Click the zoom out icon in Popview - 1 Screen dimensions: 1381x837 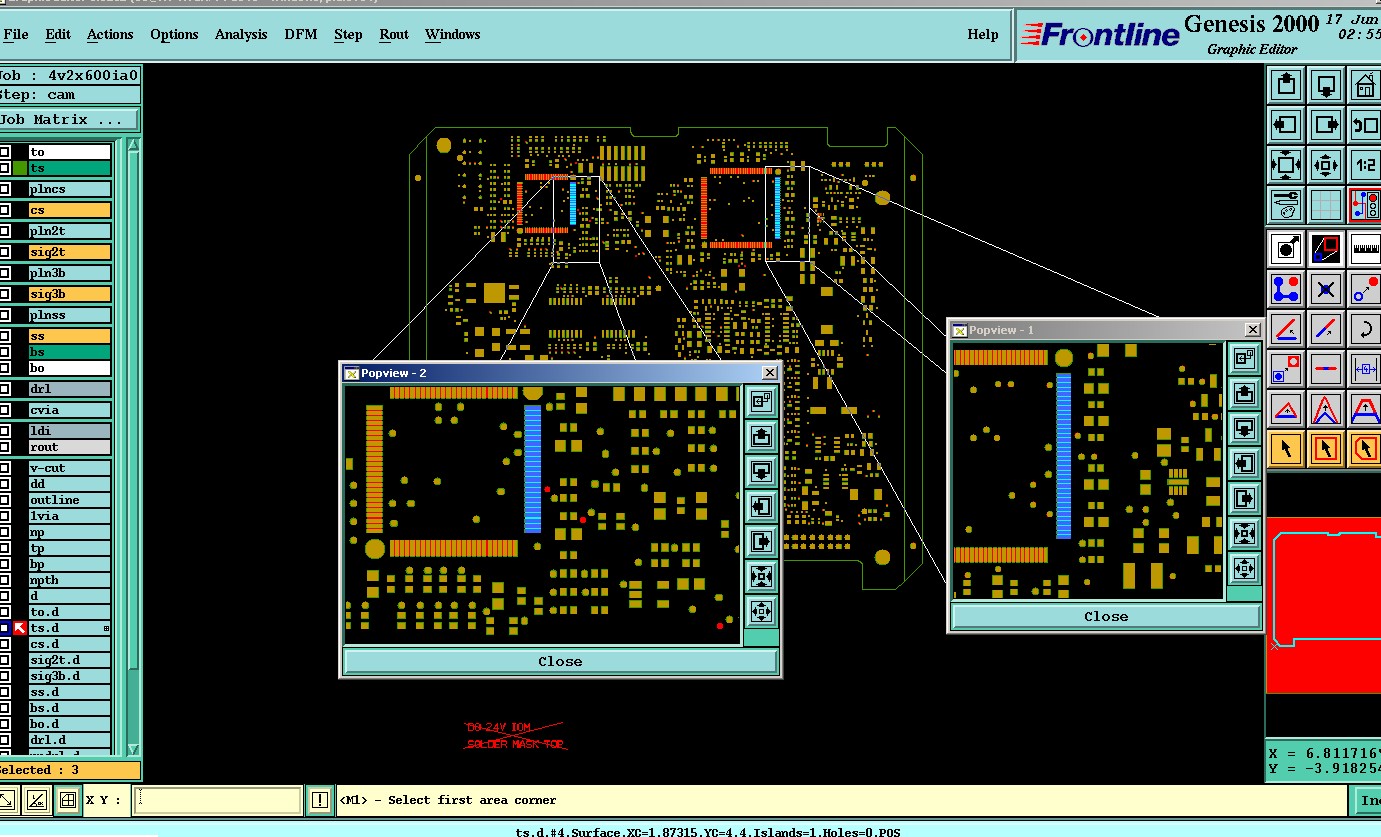1244,568
